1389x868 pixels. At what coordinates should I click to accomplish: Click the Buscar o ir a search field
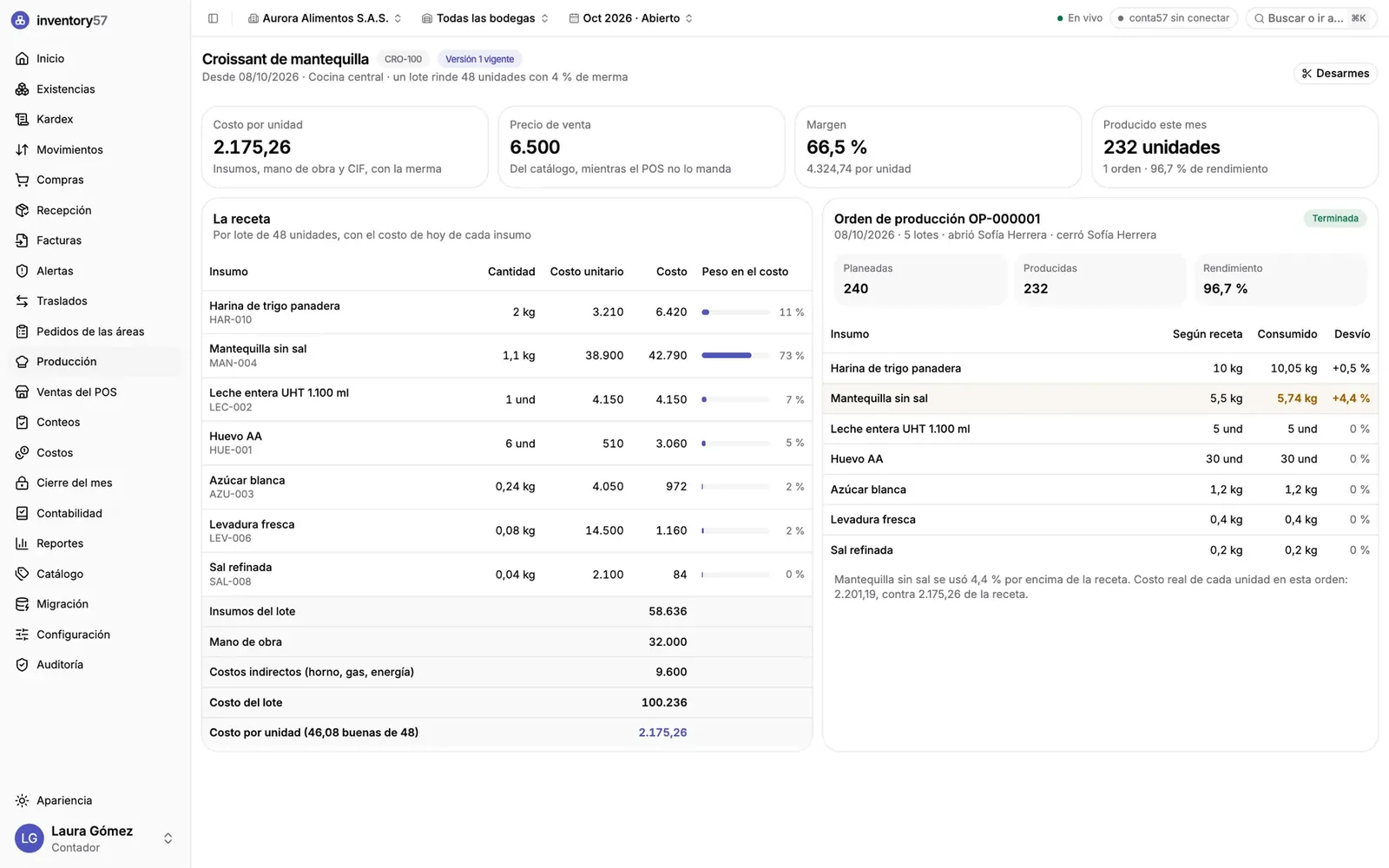(x=1311, y=18)
